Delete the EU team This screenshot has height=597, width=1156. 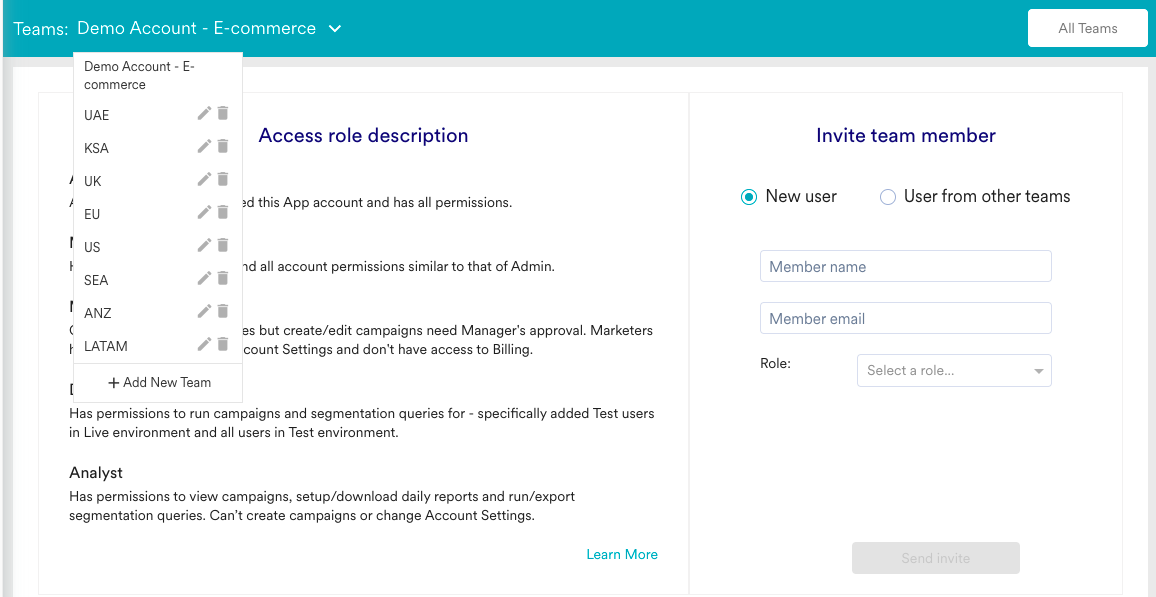[x=223, y=212]
